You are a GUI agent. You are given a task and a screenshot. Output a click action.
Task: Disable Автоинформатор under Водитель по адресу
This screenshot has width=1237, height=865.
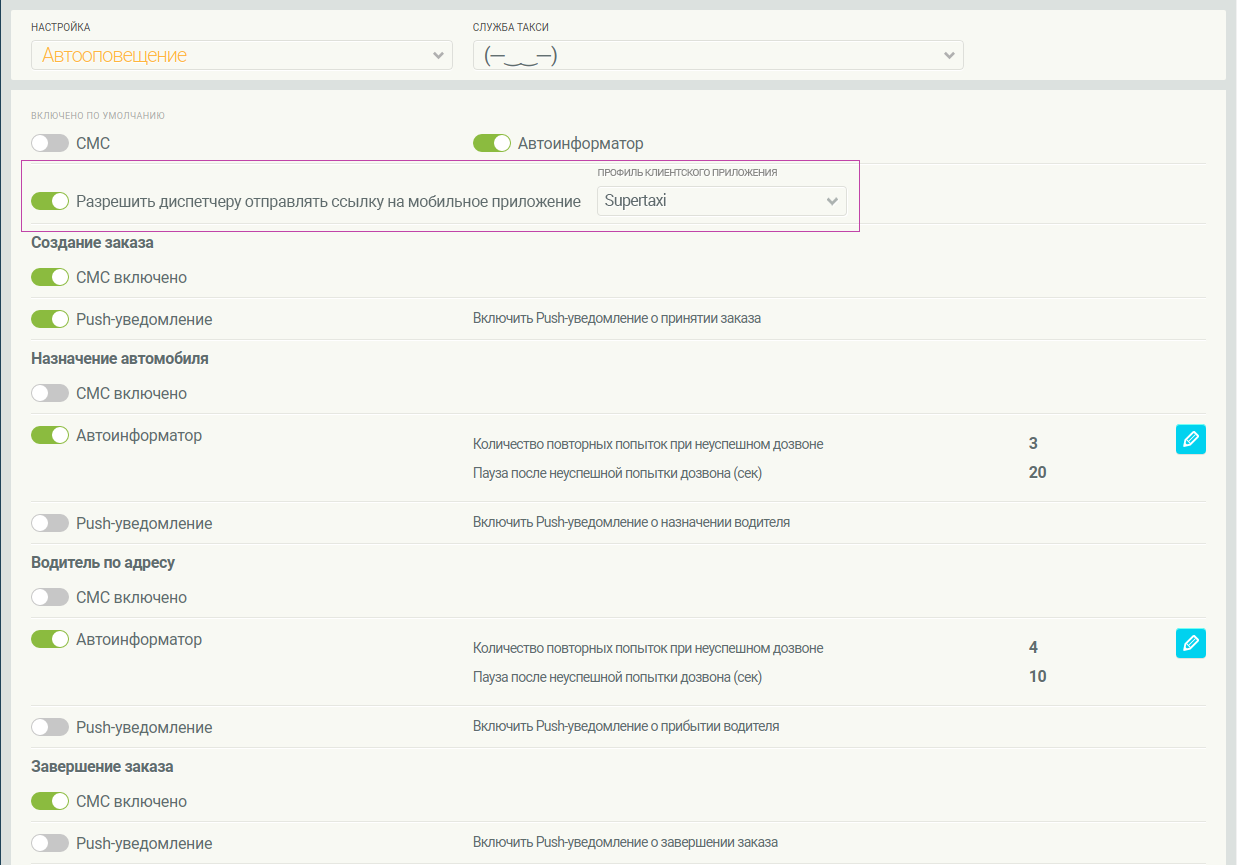point(50,640)
